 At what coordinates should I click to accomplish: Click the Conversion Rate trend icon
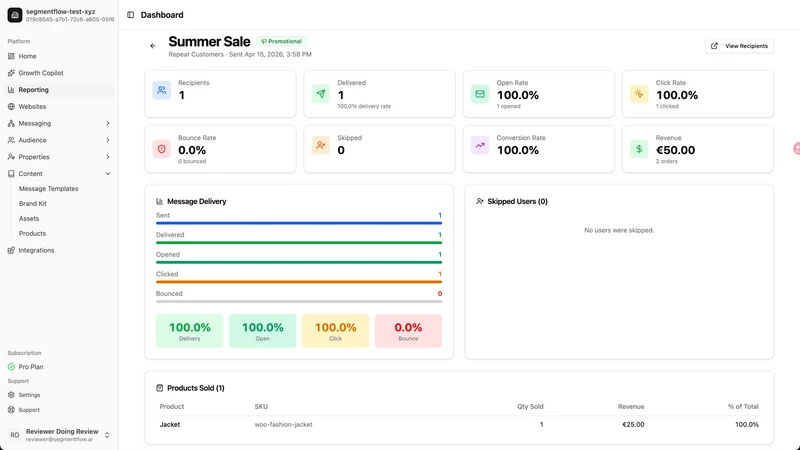tap(480, 145)
